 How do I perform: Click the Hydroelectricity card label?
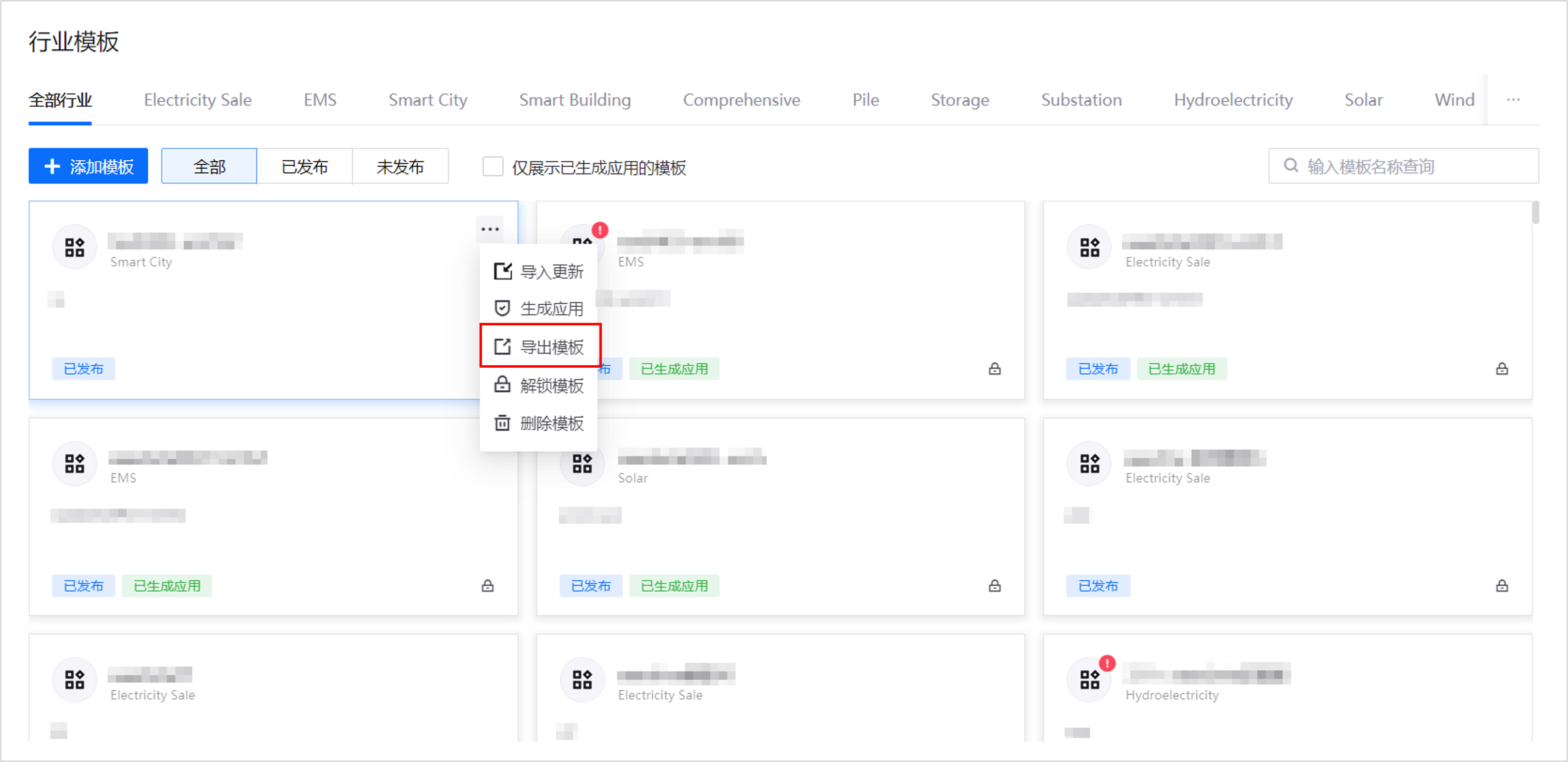1172,695
